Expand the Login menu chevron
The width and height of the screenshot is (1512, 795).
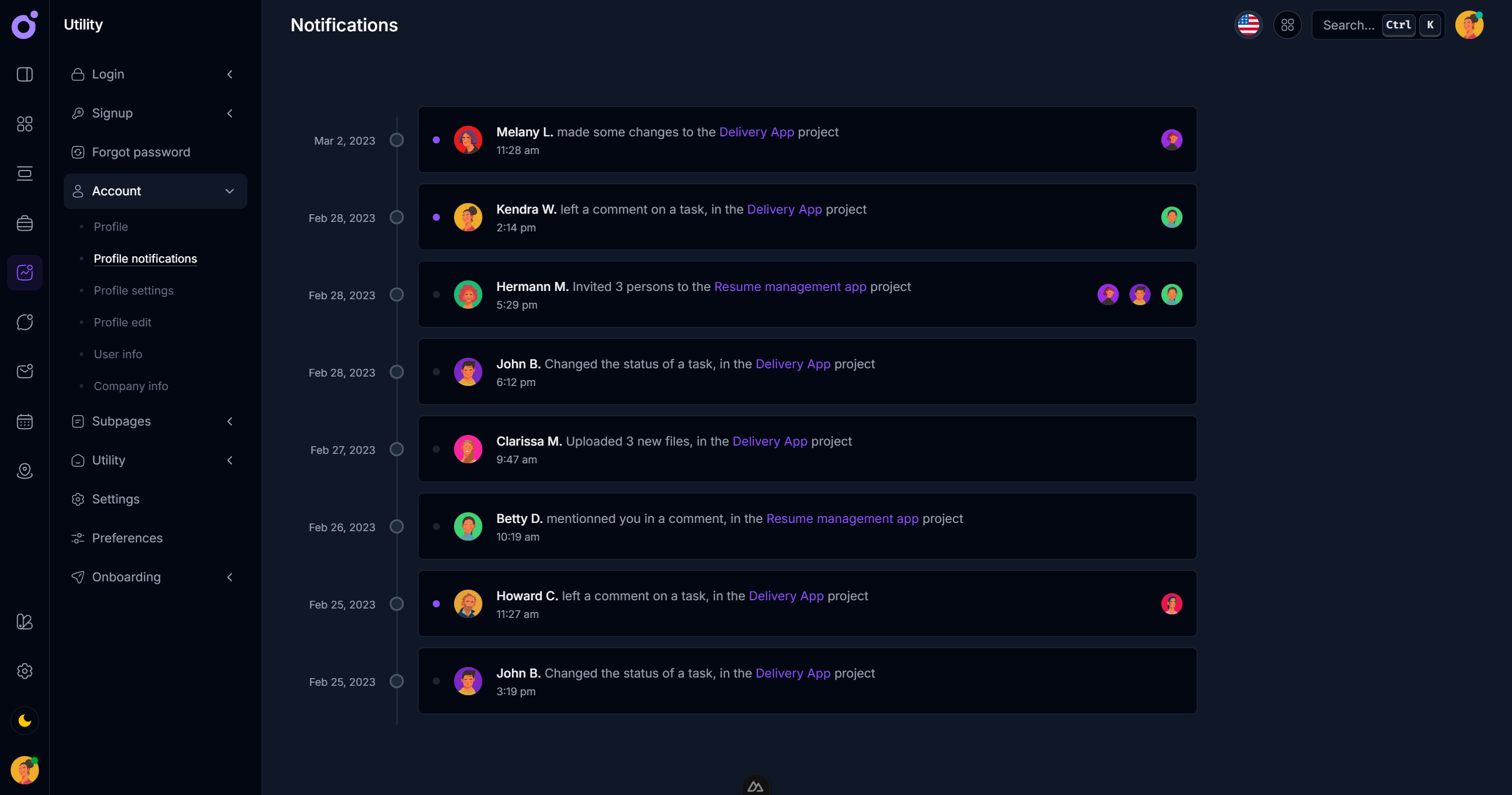(x=230, y=74)
